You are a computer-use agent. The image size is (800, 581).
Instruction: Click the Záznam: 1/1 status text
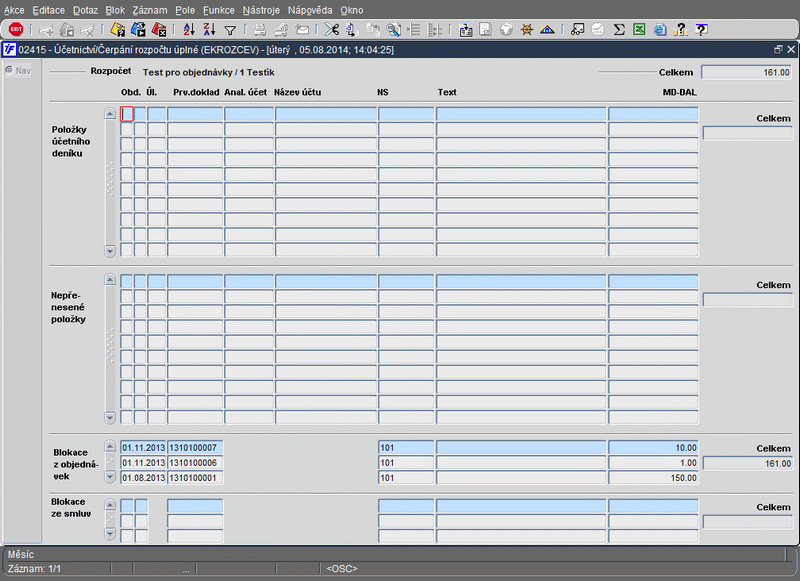tap(34, 568)
